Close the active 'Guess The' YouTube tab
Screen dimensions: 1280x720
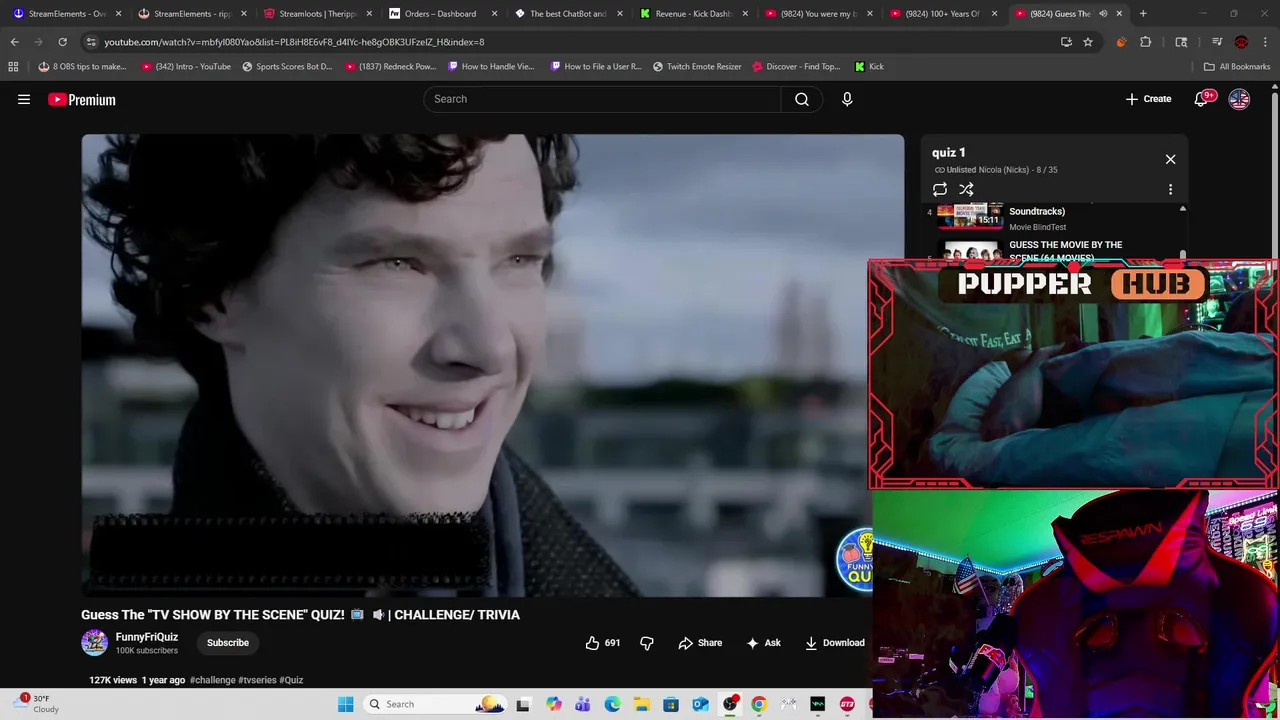coord(1119,13)
